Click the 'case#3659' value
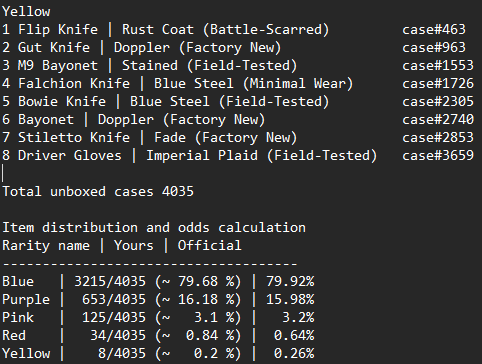Screen dimensions: 482x364 pos(438,156)
